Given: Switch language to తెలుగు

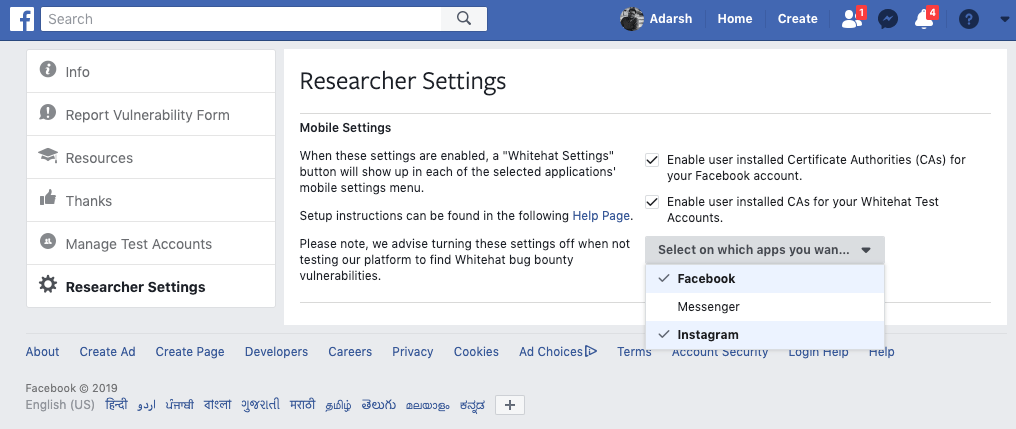Looking at the screenshot, I should pyautogui.click(x=379, y=405).
